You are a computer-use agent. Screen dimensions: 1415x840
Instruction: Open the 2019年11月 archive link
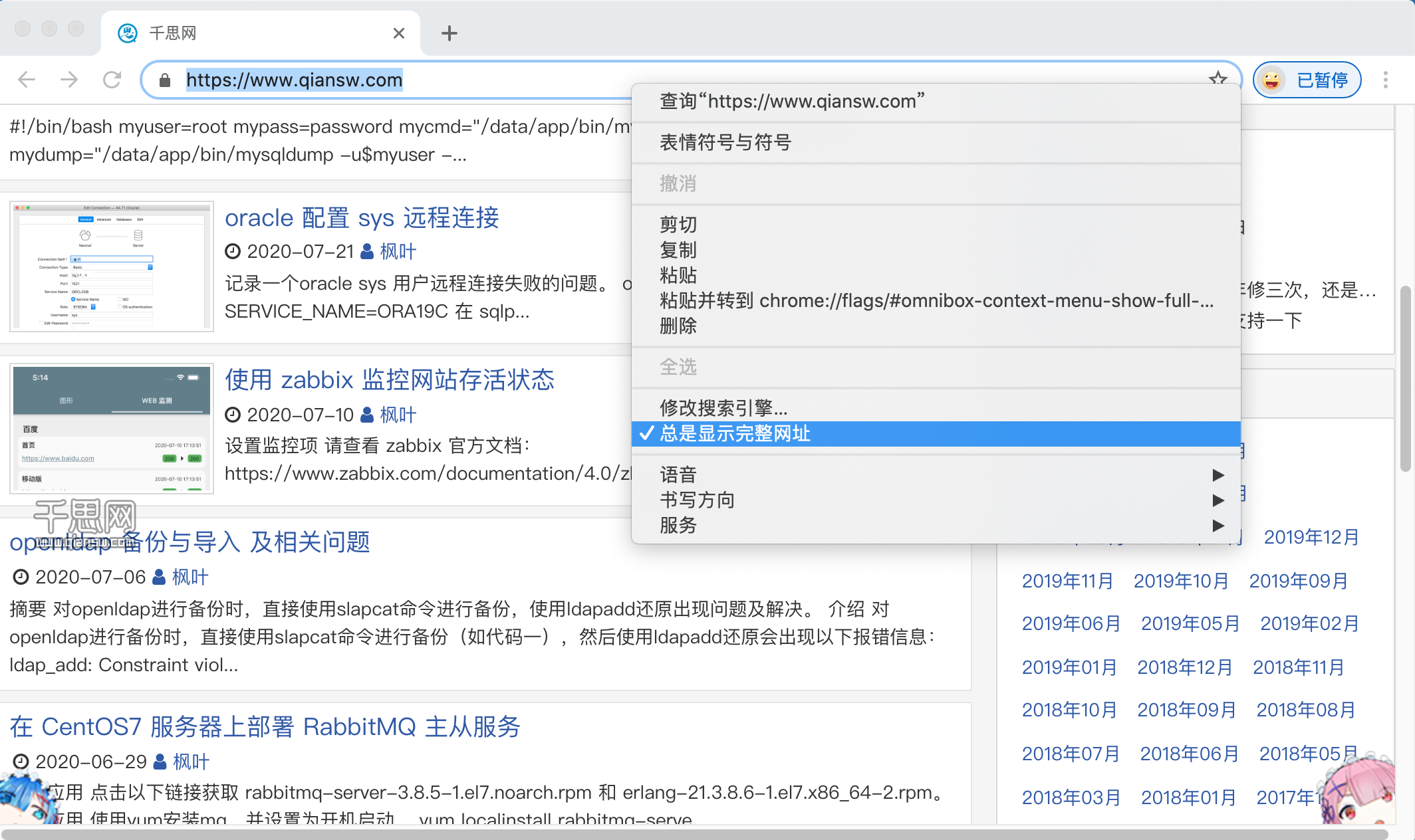(1067, 581)
